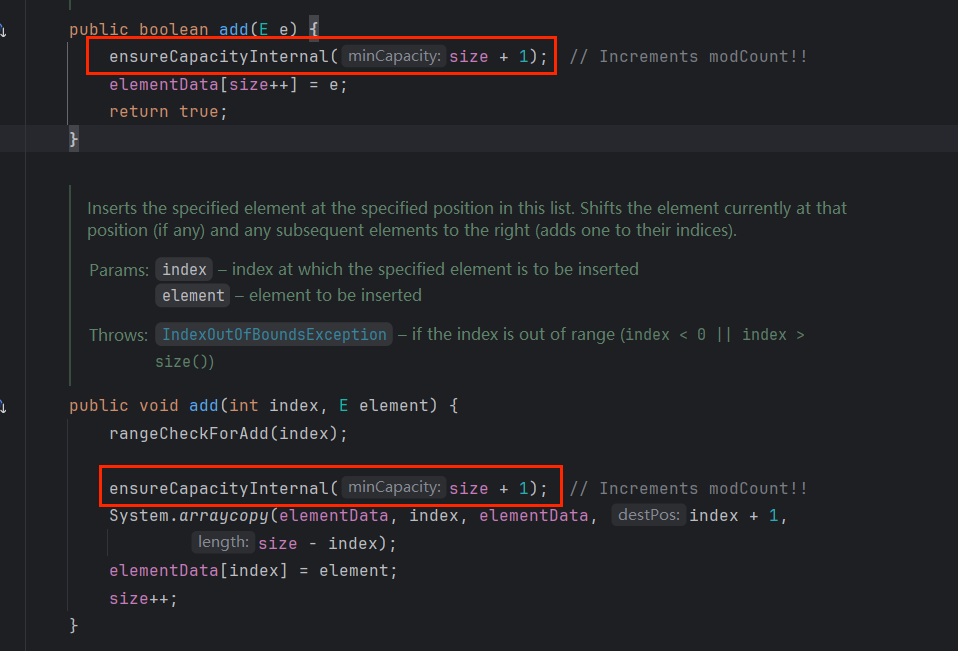Click the add method name in the void add declaration

pyautogui.click(x=203, y=406)
